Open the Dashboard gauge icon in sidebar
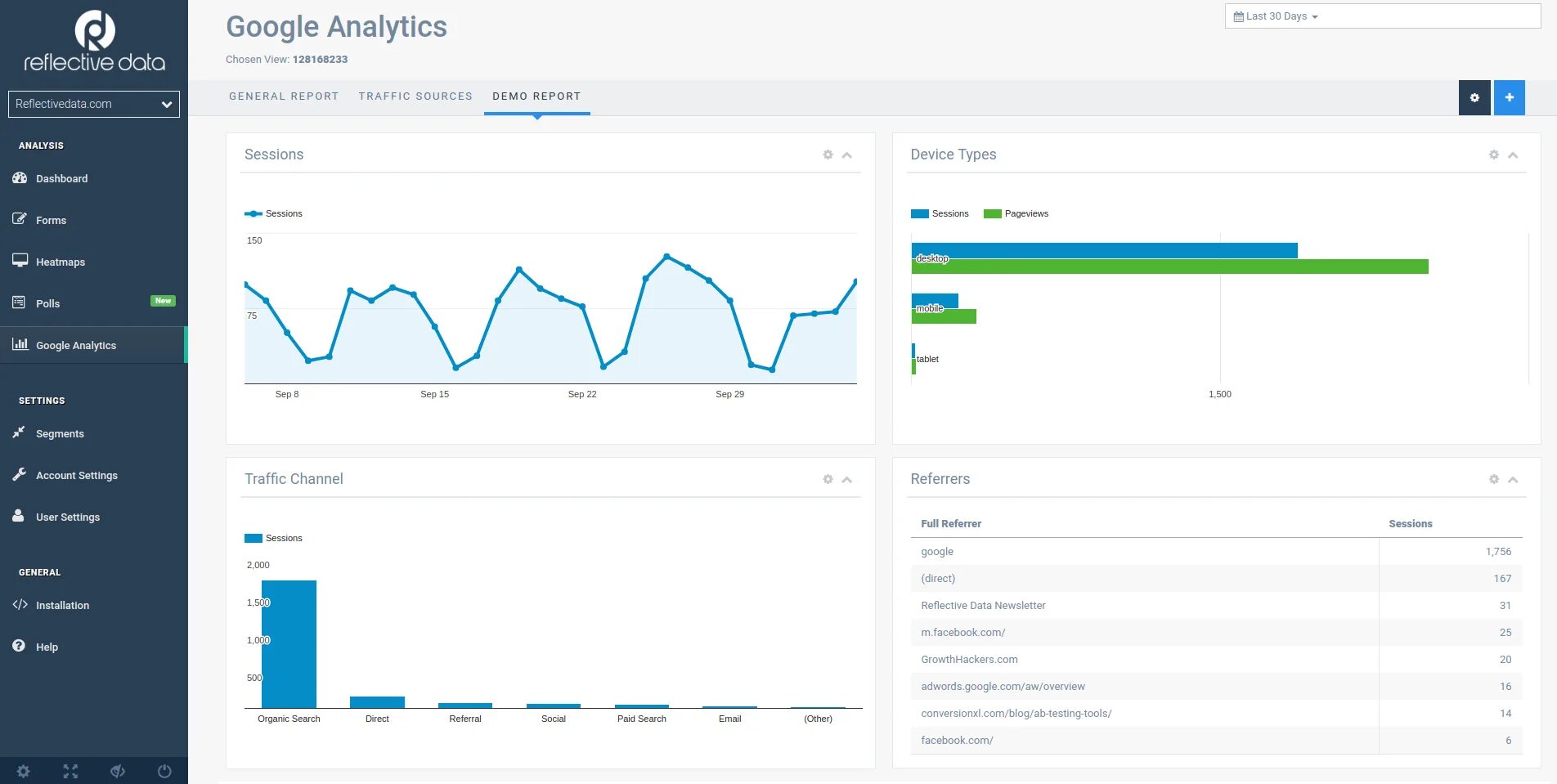Viewport: 1557px width, 784px height. pyautogui.click(x=20, y=178)
